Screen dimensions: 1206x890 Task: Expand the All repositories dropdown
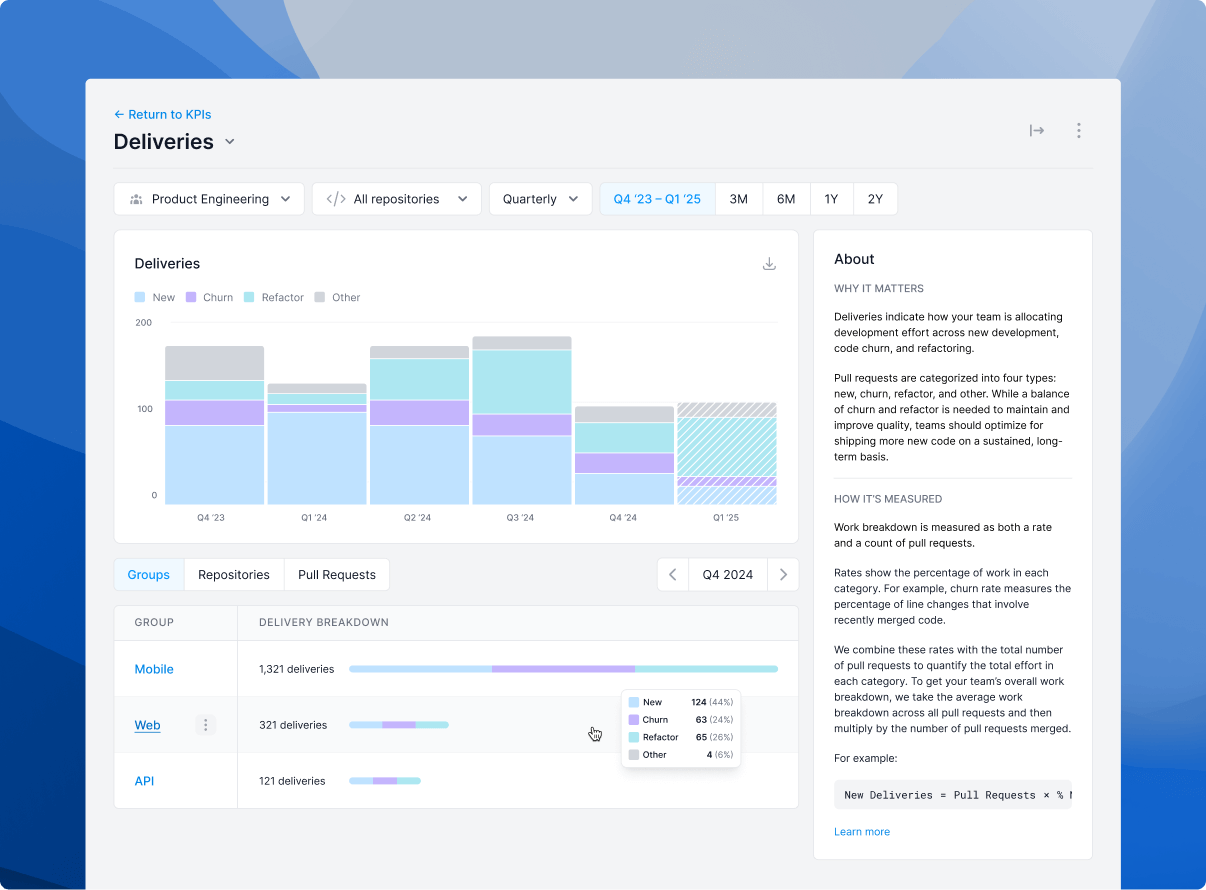point(397,199)
